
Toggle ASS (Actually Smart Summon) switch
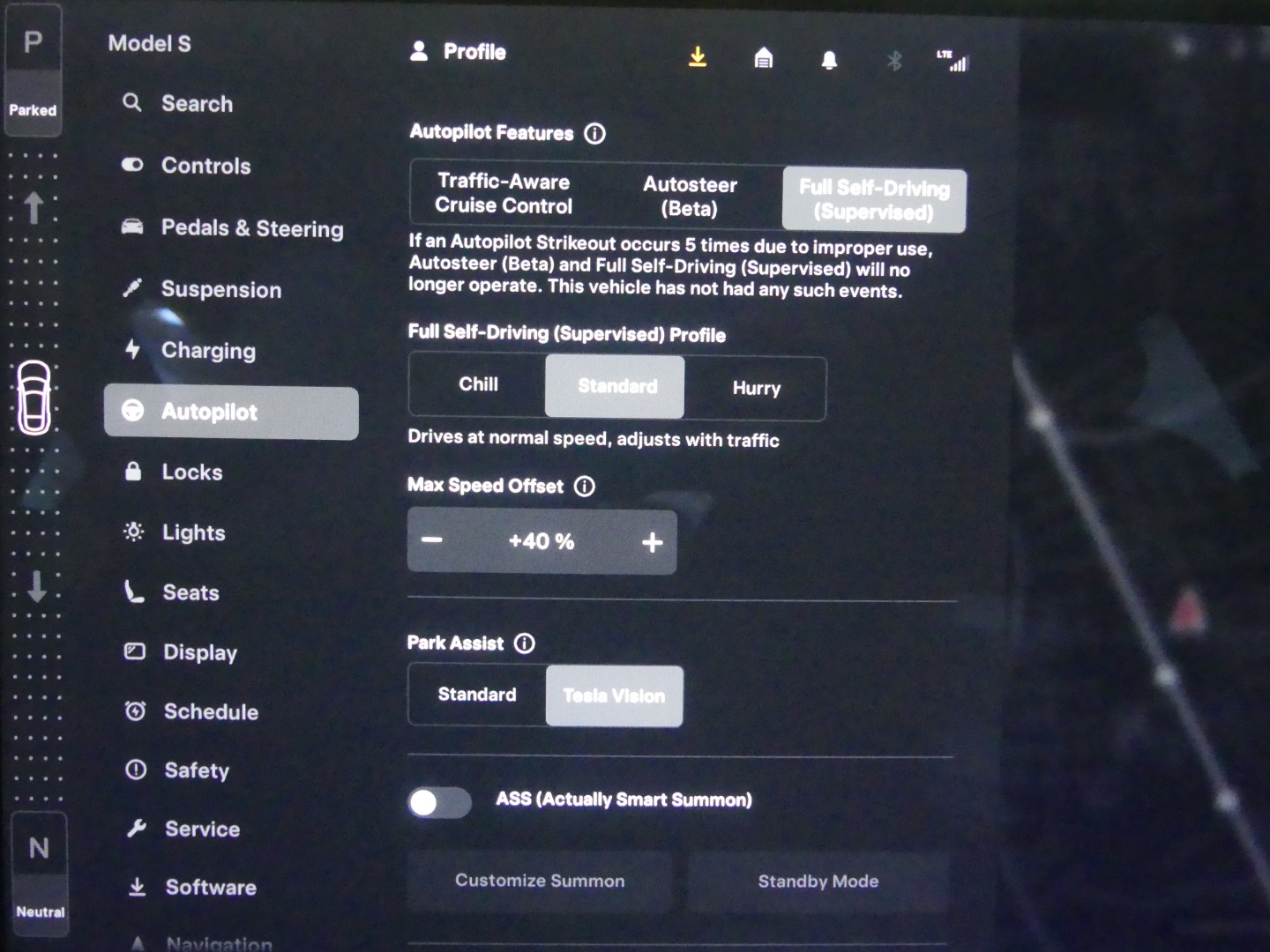pyautogui.click(x=439, y=802)
